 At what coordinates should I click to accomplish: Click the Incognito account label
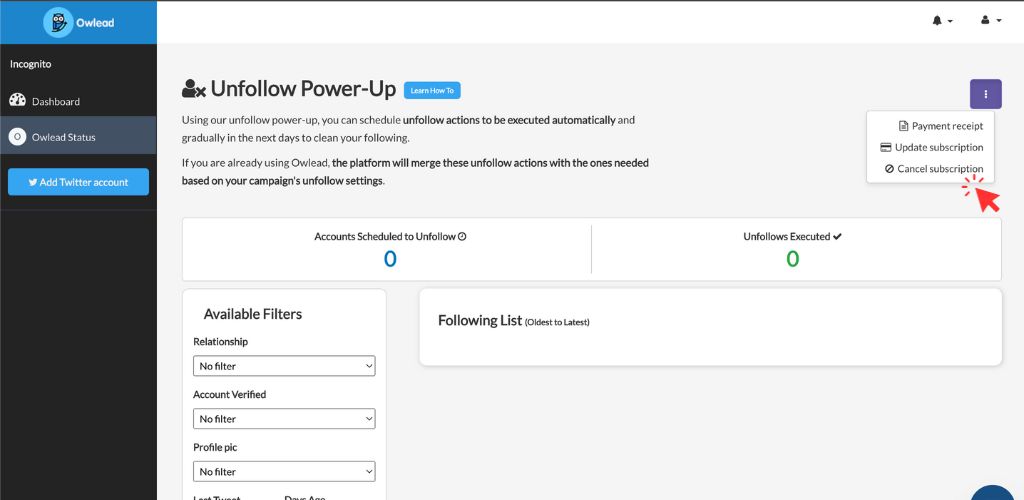30,64
